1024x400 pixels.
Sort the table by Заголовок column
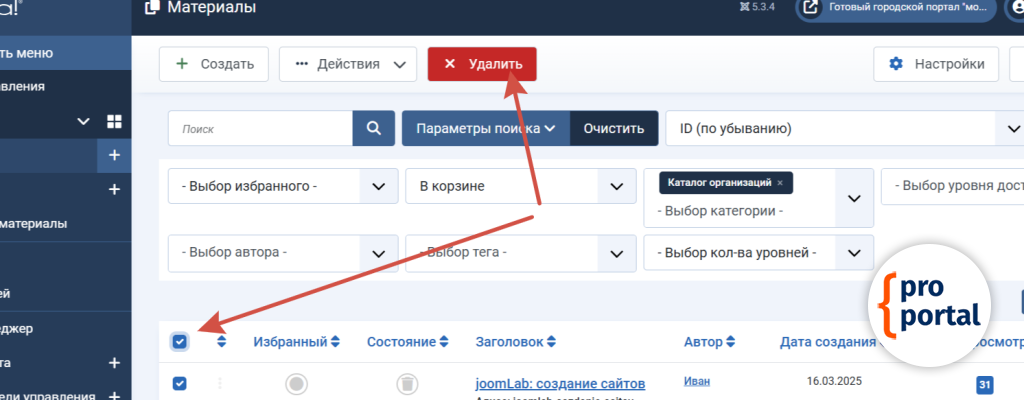tap(515, 342)
